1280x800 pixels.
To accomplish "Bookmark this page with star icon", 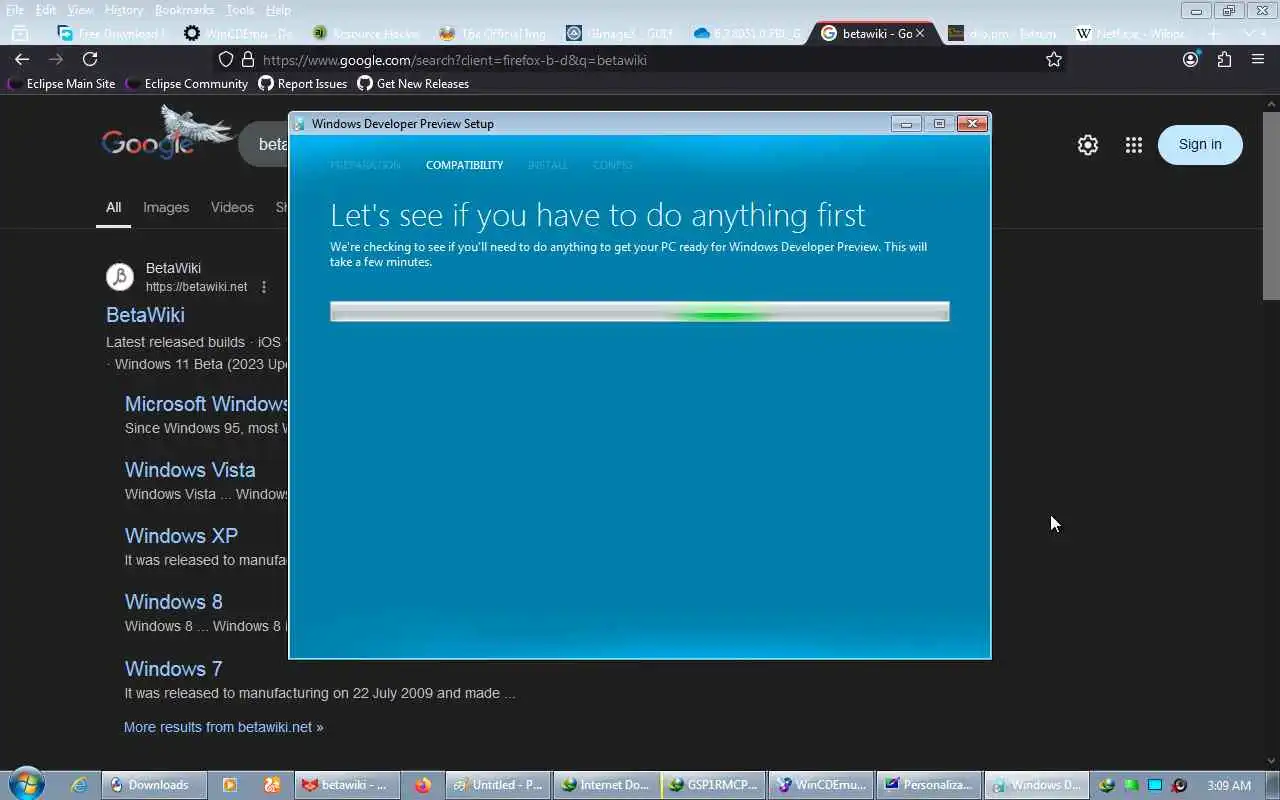I will [x=1054, y=60].
